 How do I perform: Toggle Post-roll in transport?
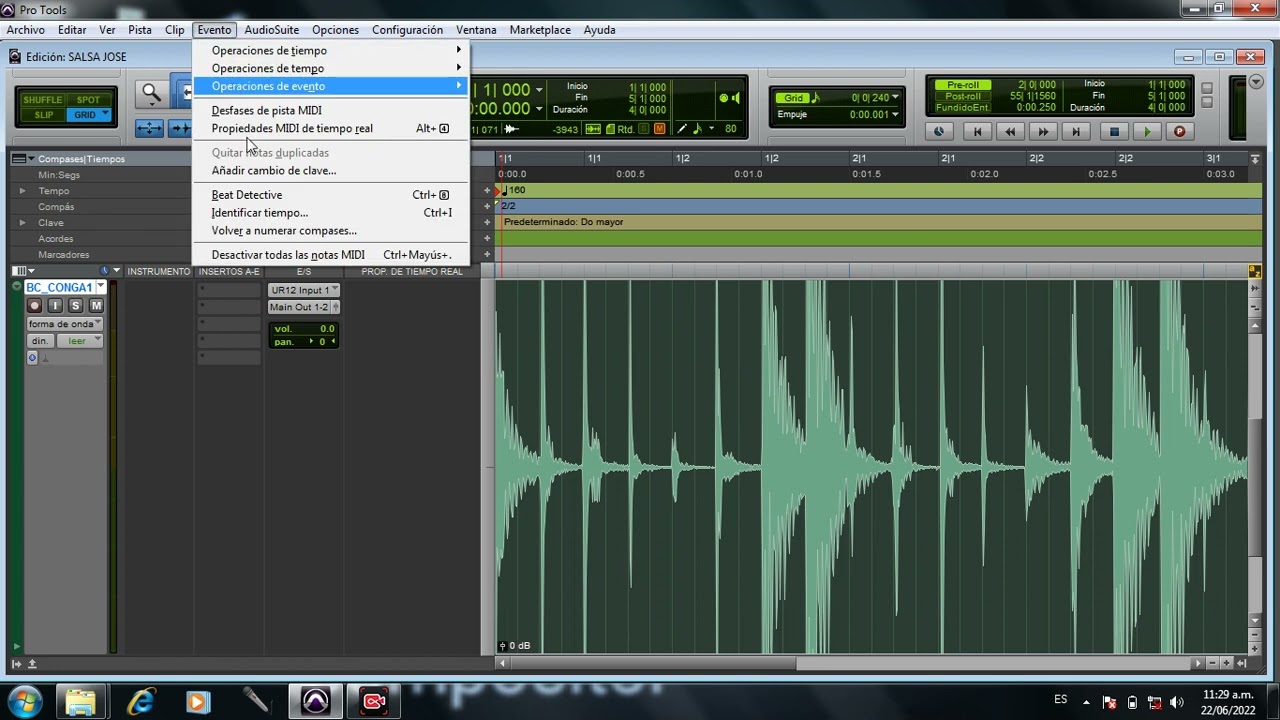coord(963,96)
